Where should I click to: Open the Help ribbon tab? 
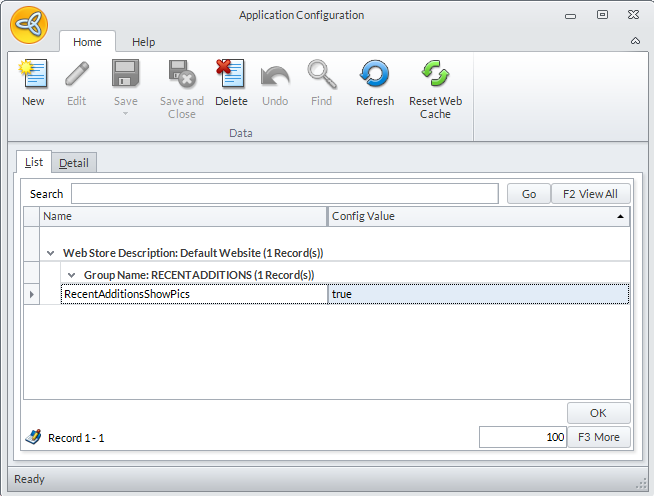(144, 42)
